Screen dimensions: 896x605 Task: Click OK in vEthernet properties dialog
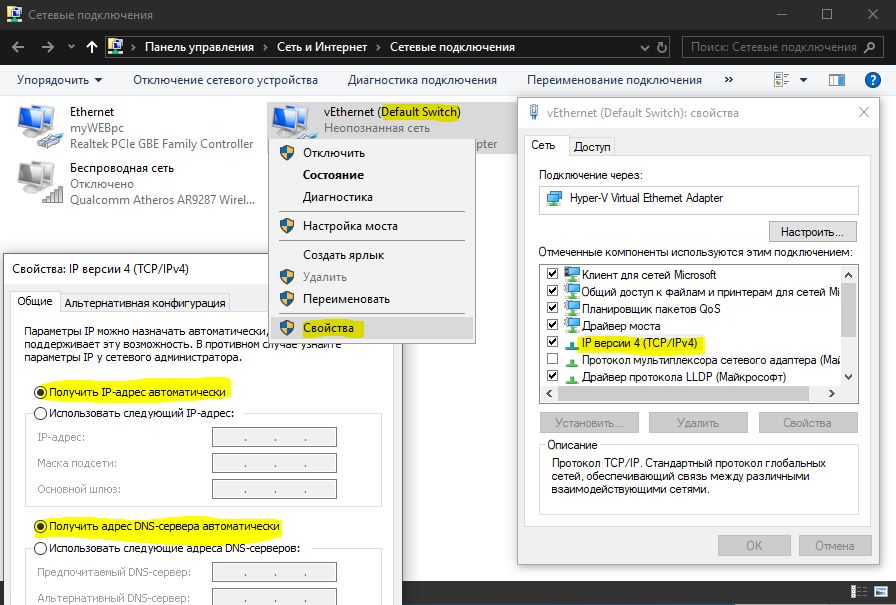point(754,546)
